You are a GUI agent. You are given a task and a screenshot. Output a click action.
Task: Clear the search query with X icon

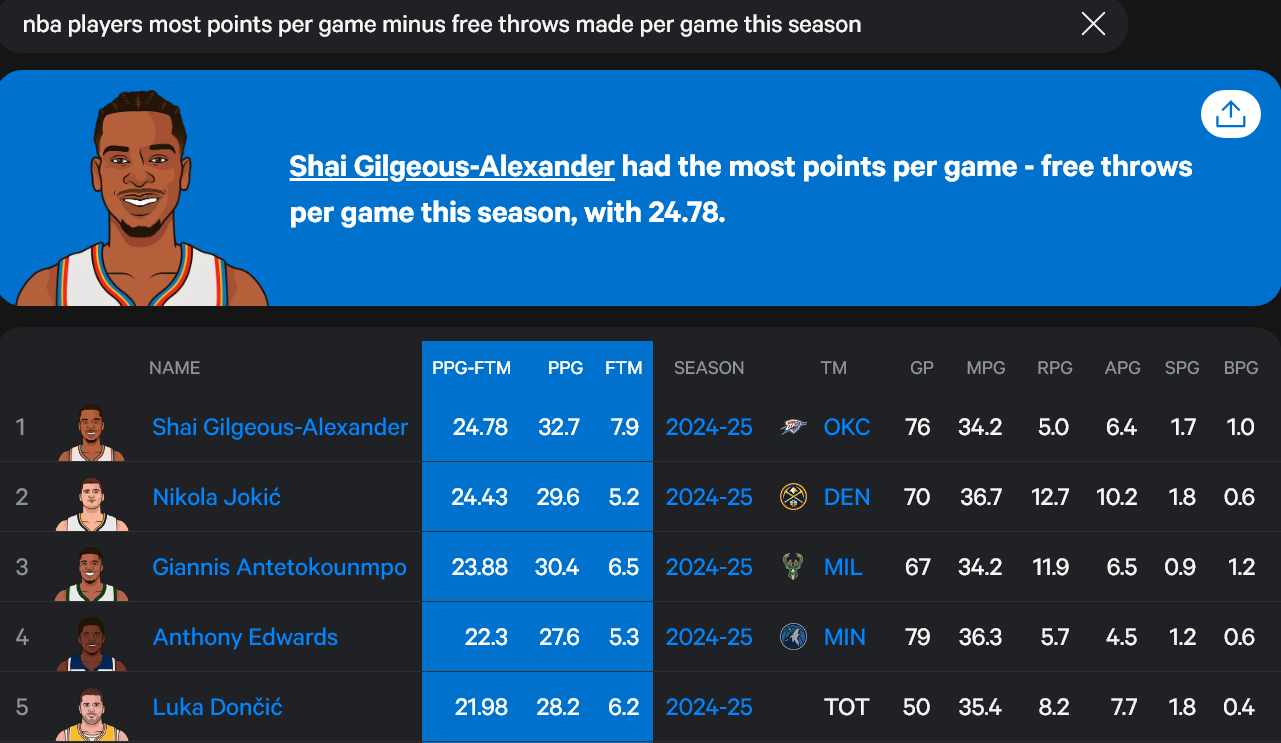[x=1094, y=24]
